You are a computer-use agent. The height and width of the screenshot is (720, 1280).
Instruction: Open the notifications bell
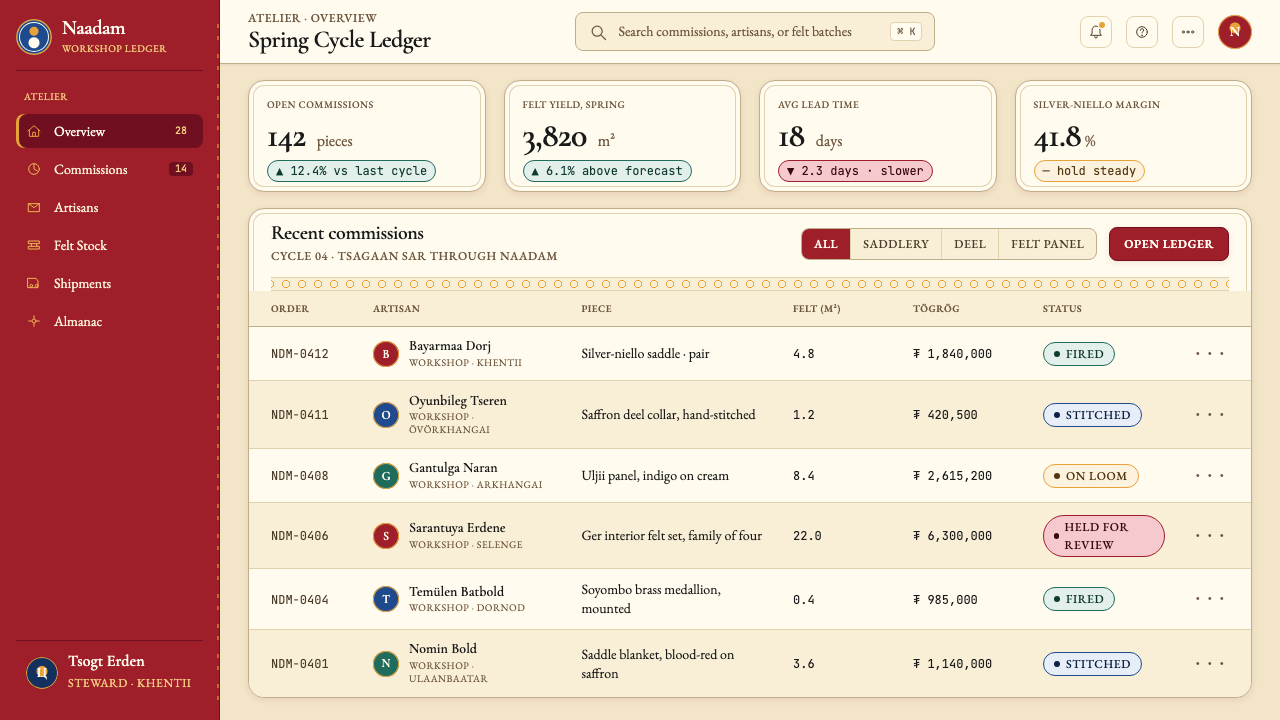coord(1096,32)
